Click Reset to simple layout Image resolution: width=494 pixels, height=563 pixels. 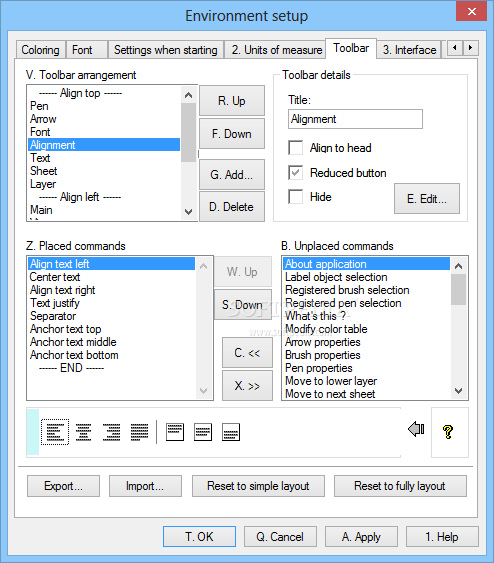(x=258, y=486)
